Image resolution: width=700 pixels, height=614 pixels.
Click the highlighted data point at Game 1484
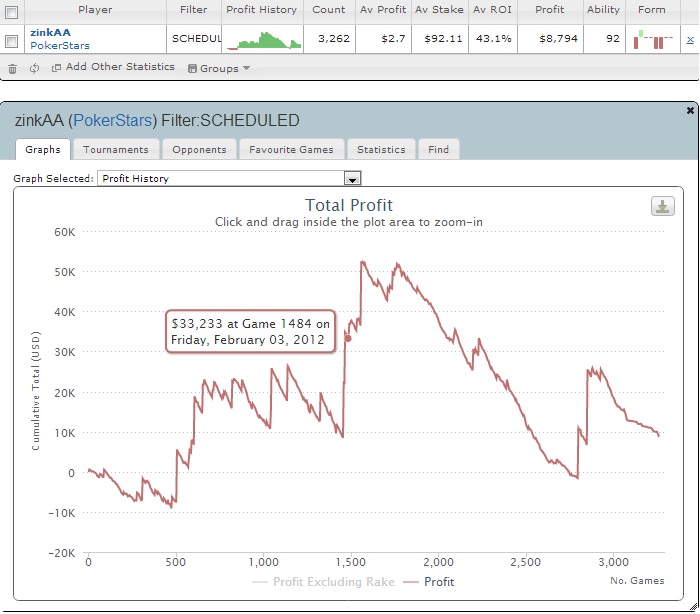click(348, 338)
